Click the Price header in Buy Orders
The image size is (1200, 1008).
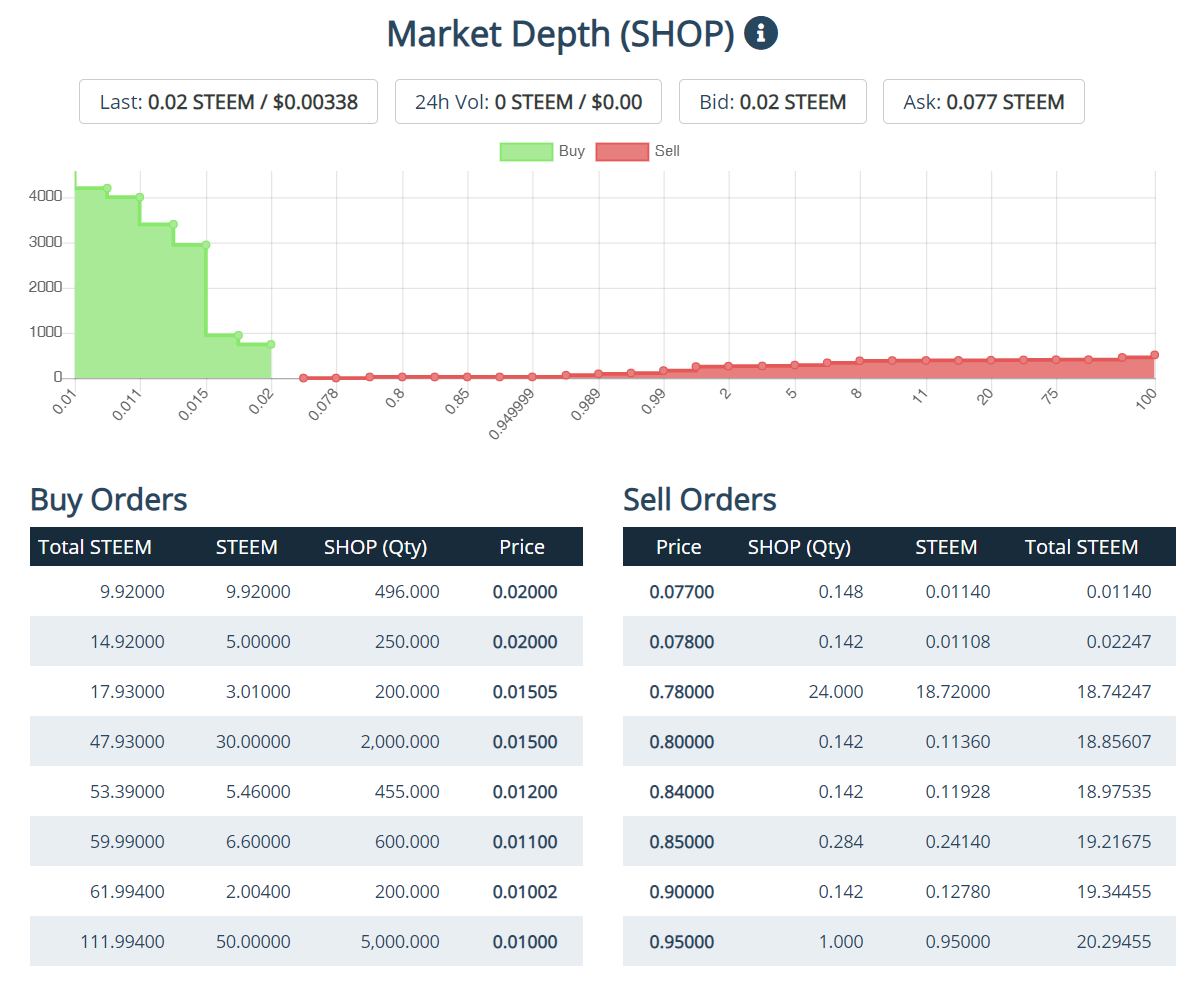pyautogui.click(x=522, y=547)
